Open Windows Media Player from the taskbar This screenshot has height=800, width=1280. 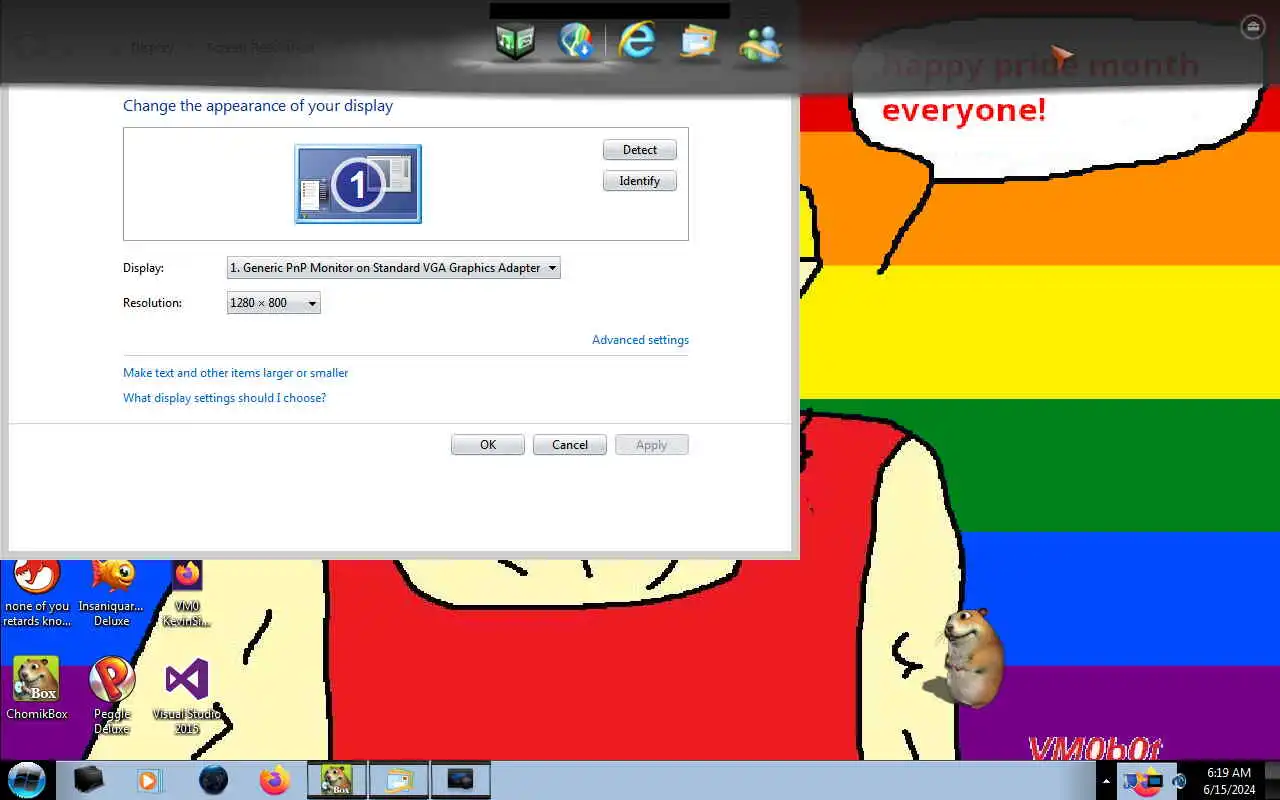(x=149, y=780)
